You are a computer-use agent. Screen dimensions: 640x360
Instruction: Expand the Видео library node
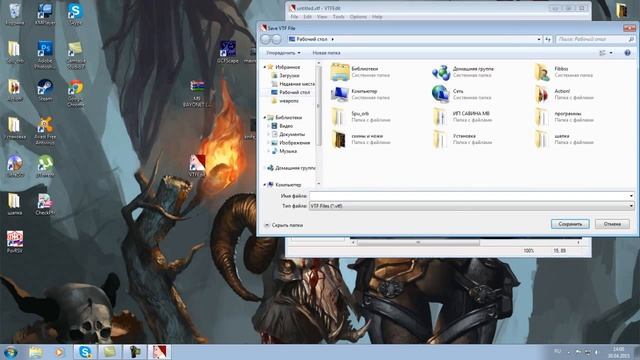(269, 126)
